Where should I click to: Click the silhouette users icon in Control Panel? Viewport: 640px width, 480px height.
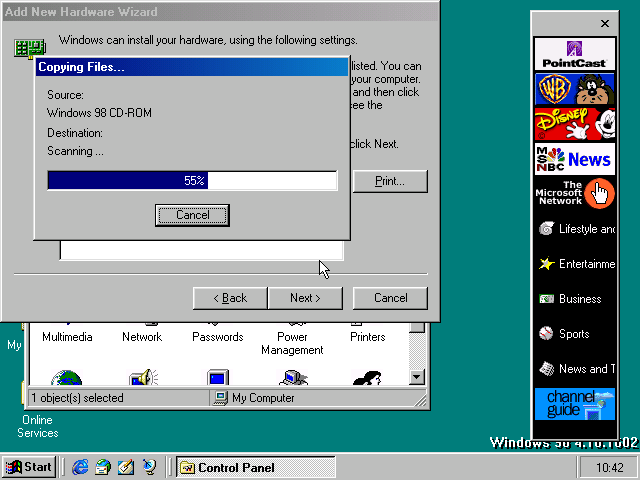coord(367,378)
